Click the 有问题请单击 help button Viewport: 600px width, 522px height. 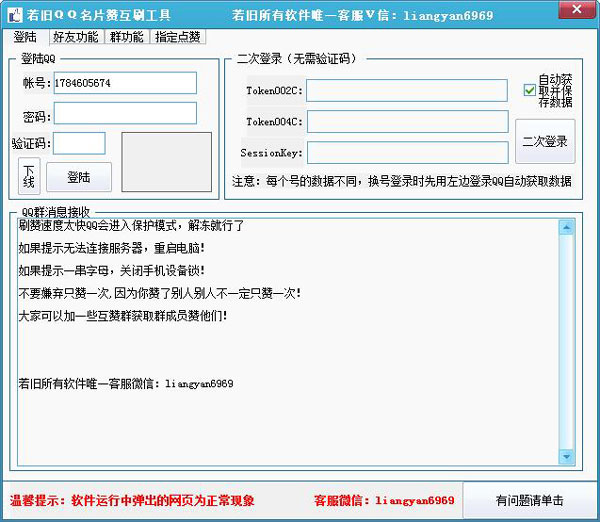(x=529, y=500)
